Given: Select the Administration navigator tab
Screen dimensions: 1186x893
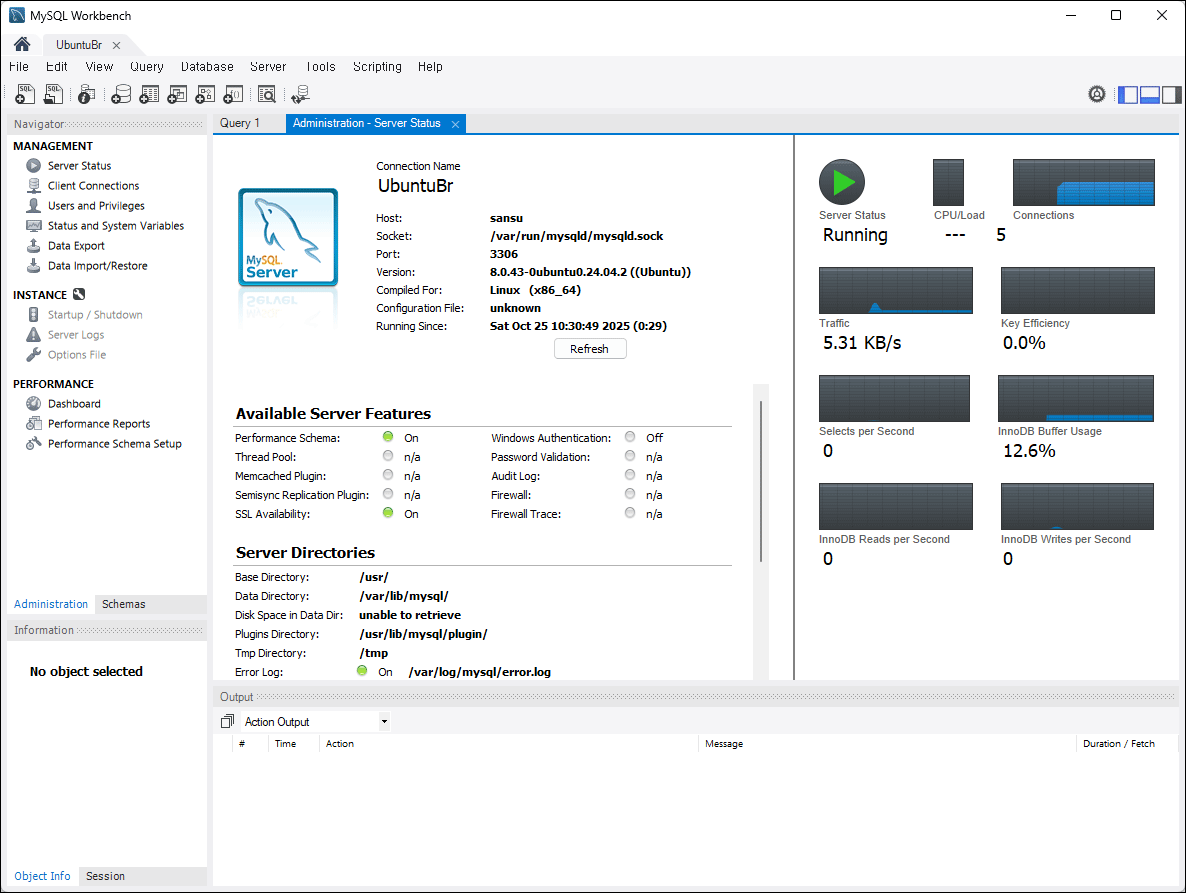Looking at the screenshot, I should coord(51,604).
